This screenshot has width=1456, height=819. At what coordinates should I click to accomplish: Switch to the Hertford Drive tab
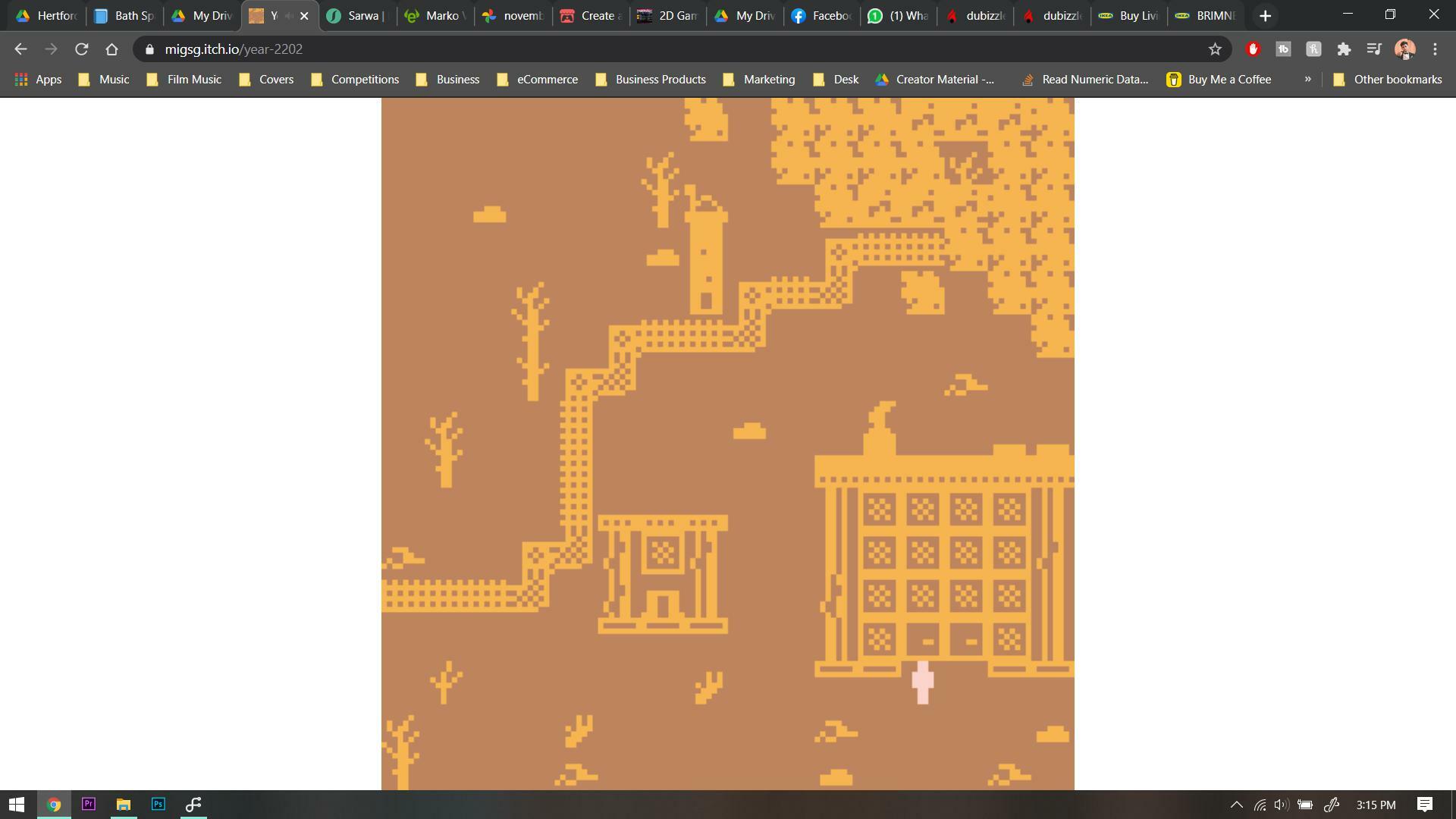click(x=47, y=16)
